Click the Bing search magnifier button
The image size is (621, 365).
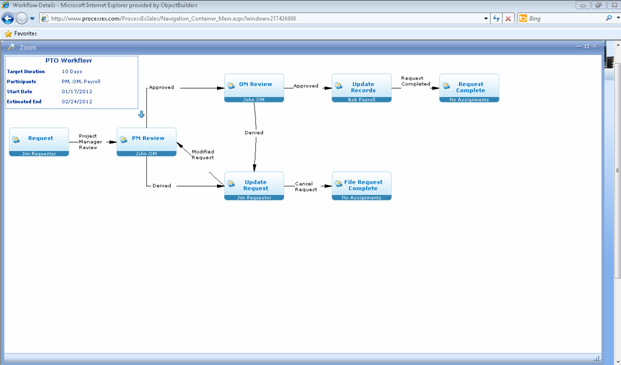point(609,18)
